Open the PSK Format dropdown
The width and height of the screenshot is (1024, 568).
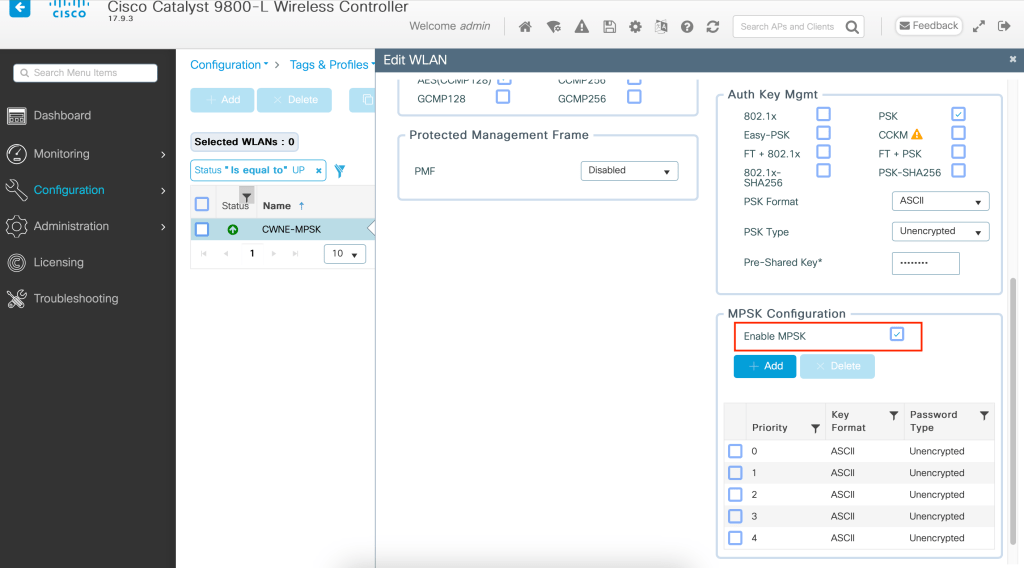[x=939, y=201]
